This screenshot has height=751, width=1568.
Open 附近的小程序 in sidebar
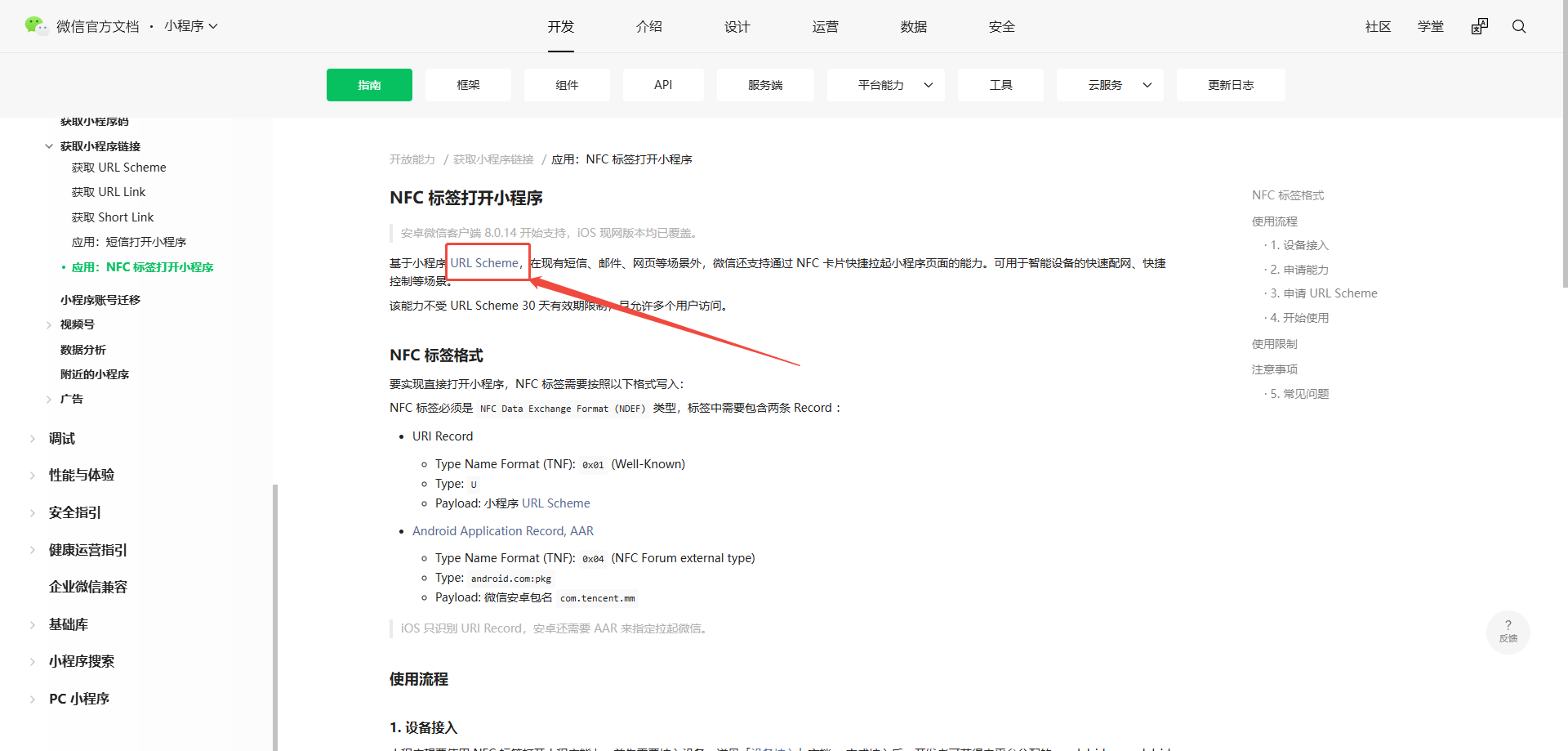pyautogui.click(x=95, y=374)
